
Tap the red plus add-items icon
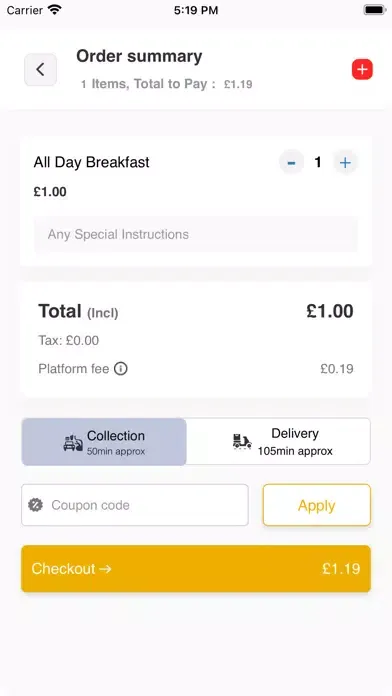362,70
